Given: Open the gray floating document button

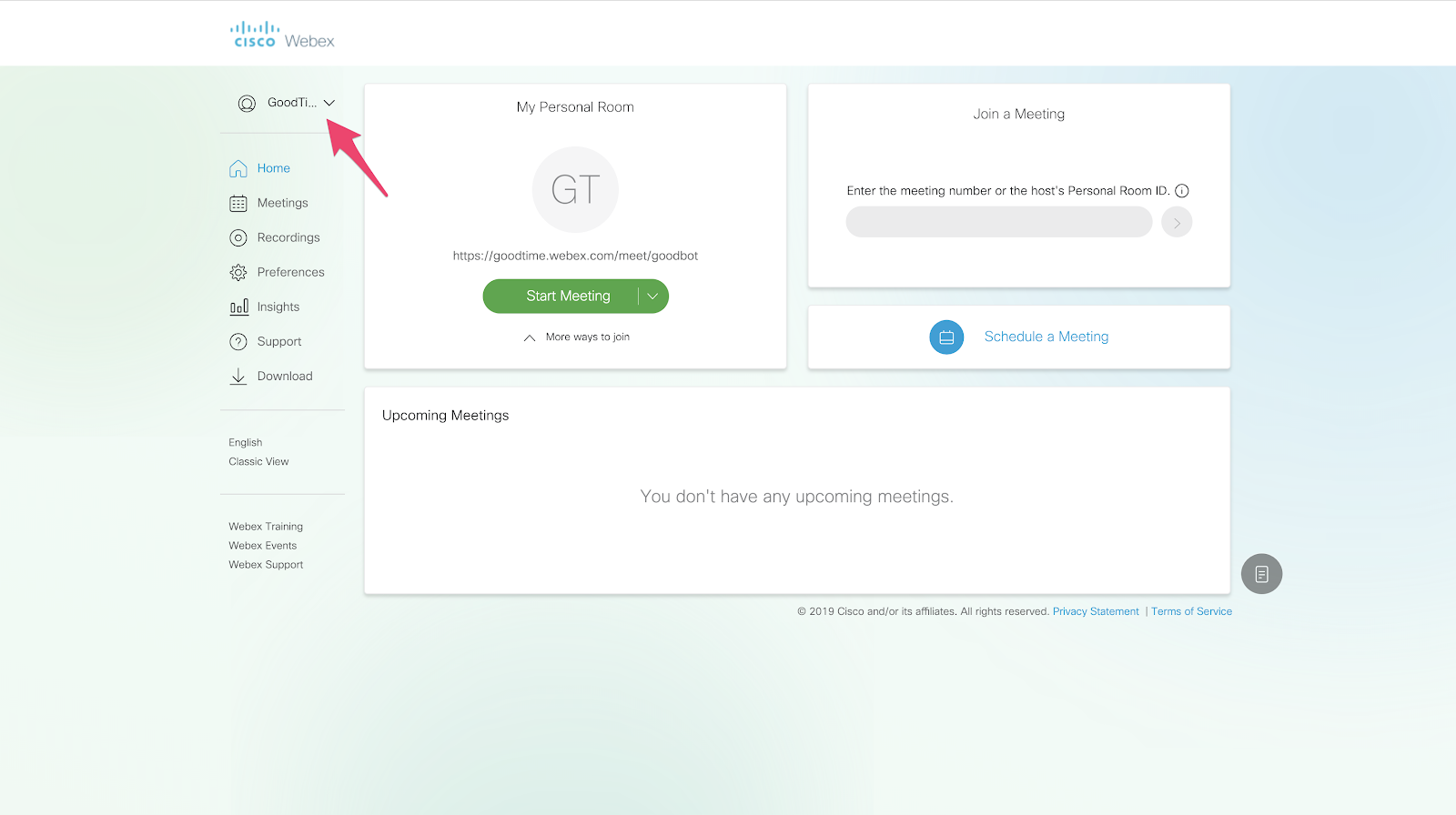Looking at the screenshot, I should tap(1261, 574).
